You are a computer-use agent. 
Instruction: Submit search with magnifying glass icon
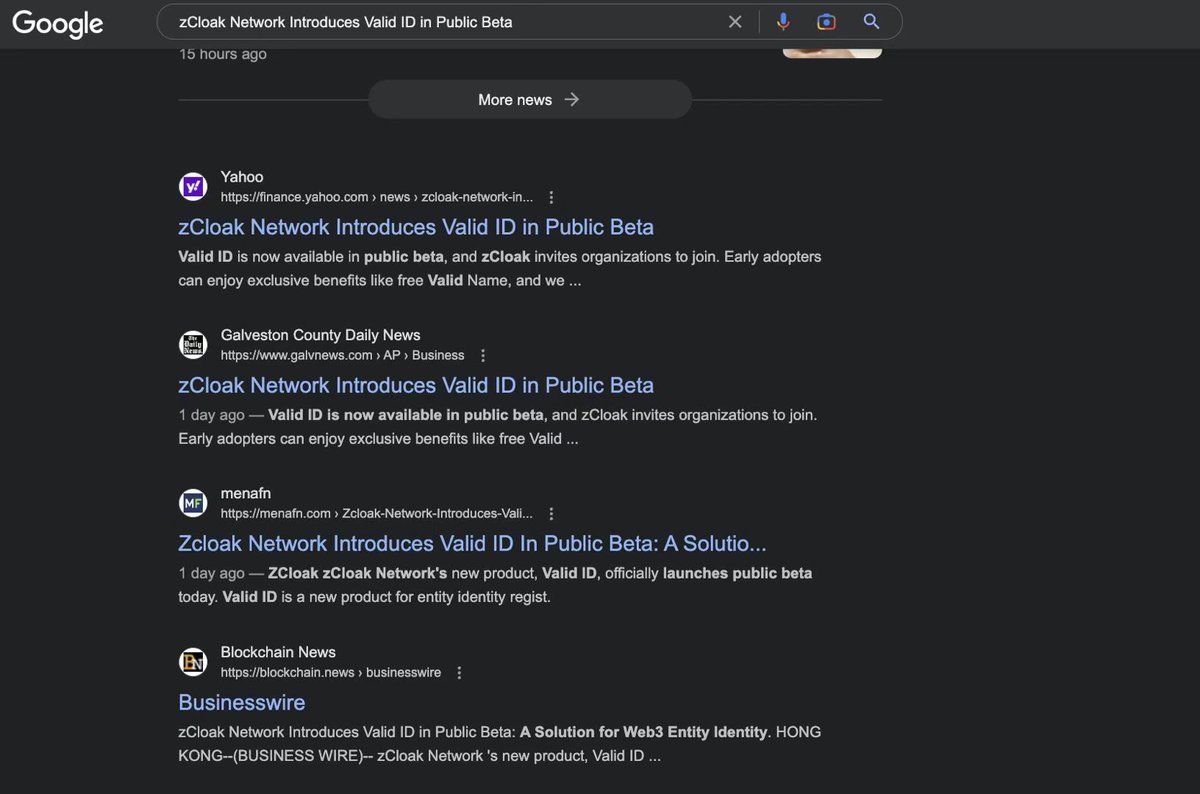(871, 22)
